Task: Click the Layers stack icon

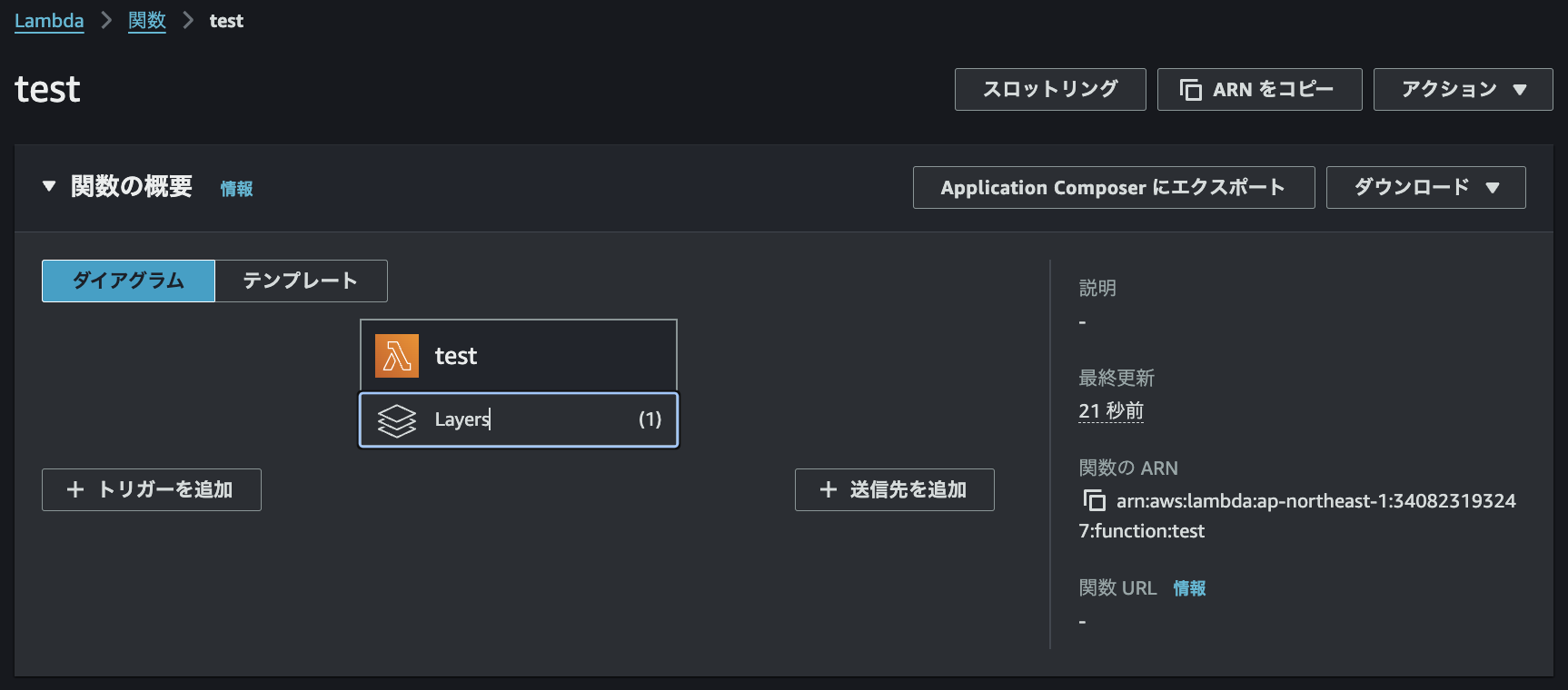Action: pos(397,419)
